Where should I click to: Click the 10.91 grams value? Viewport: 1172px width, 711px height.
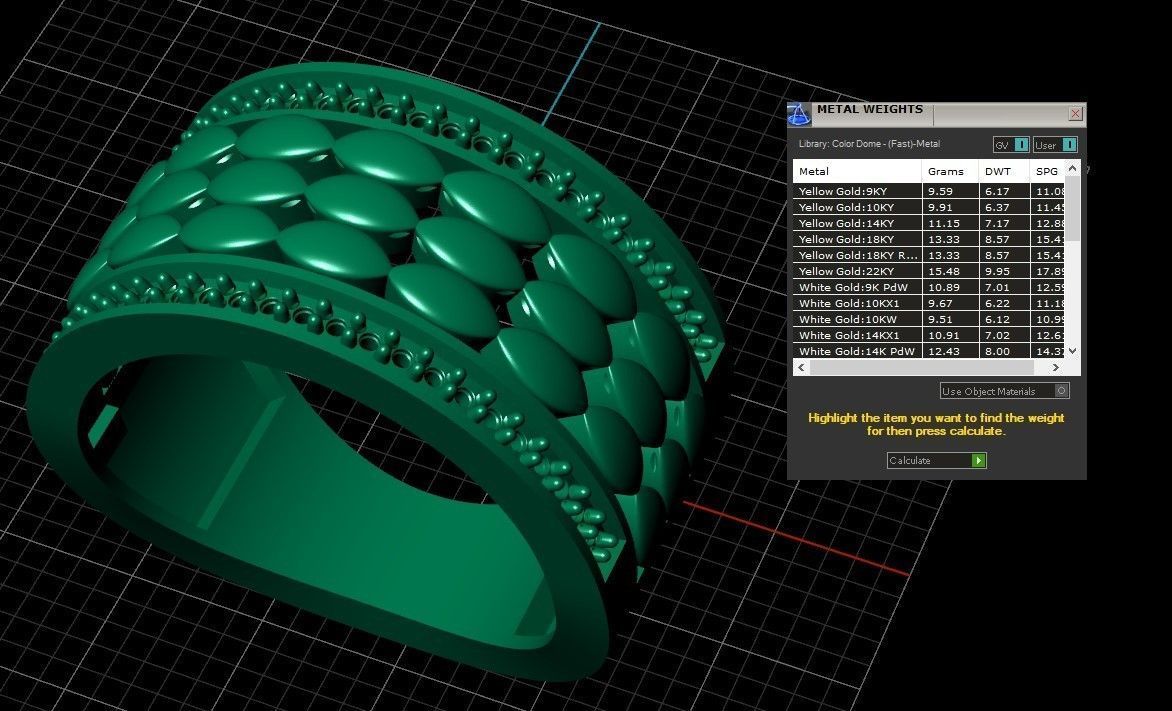(x=943, y=335)
